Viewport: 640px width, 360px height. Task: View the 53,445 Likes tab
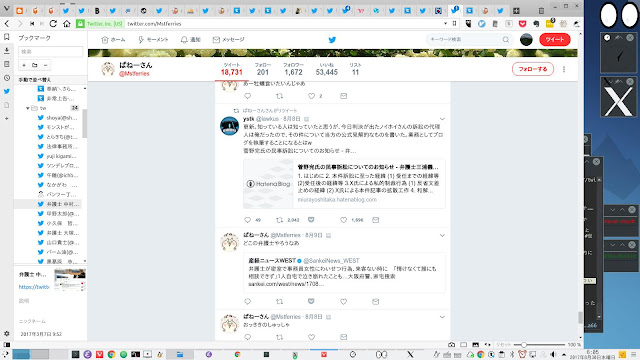point(327,69)
